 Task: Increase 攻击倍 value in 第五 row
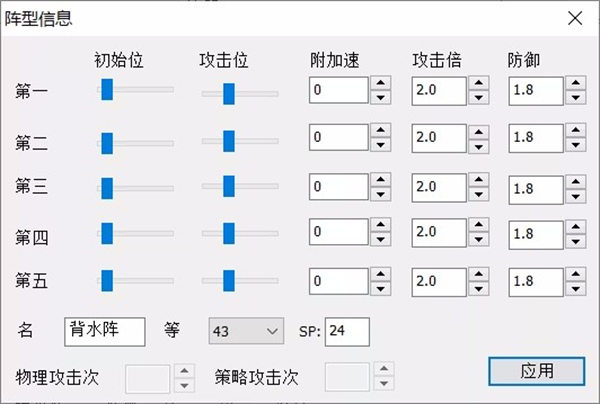(479, 274)
